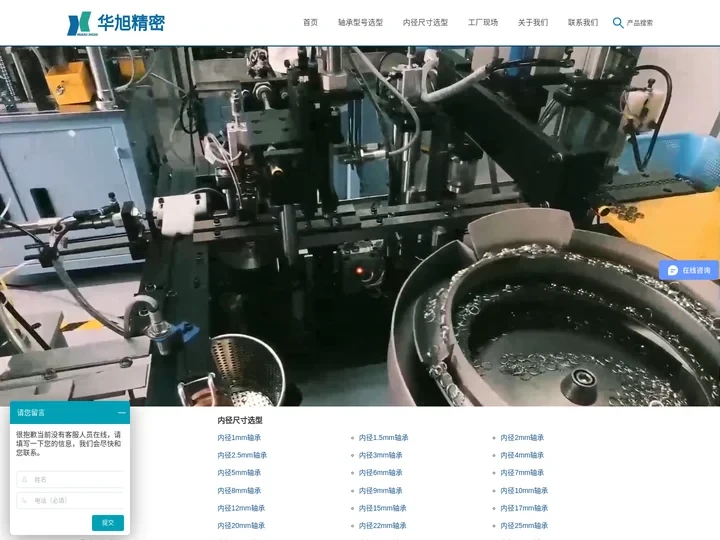Viewport: 720px width, 540px height.
Task: Open the 内径尺寸选型 menu item
Action: click(425, 22)
